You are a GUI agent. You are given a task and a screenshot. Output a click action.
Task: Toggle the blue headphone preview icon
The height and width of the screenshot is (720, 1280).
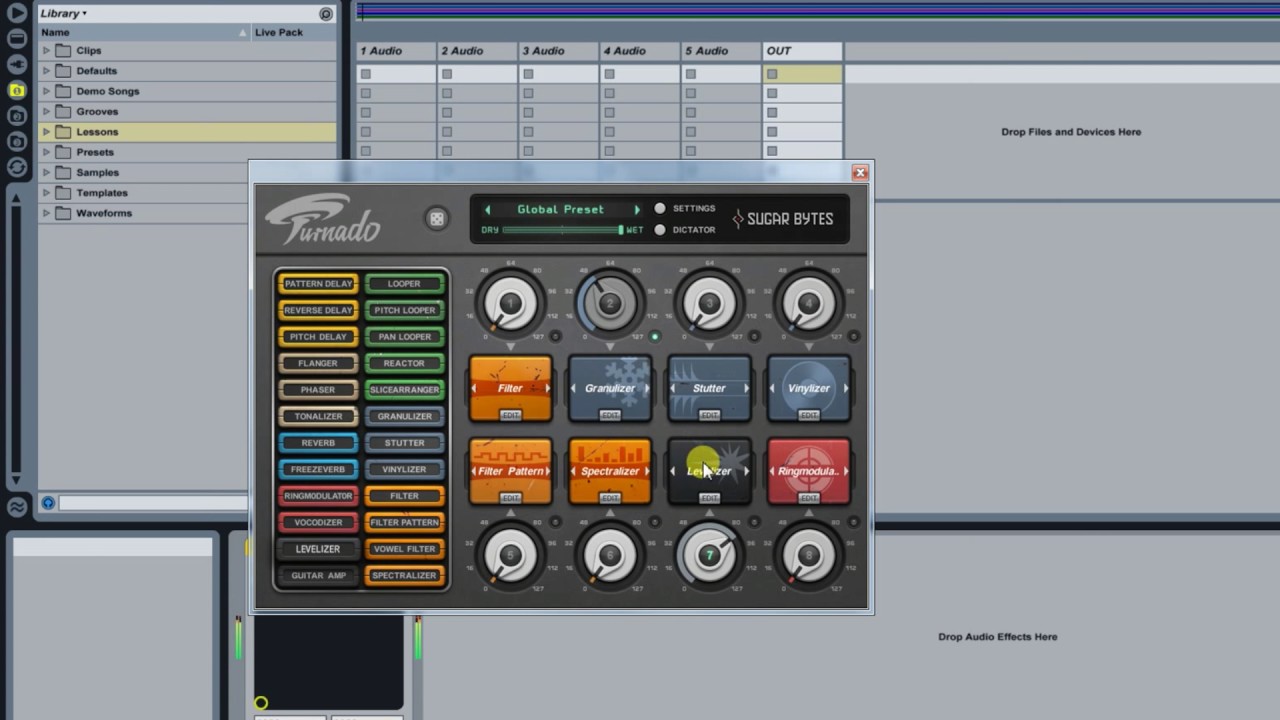click(47, 503)
